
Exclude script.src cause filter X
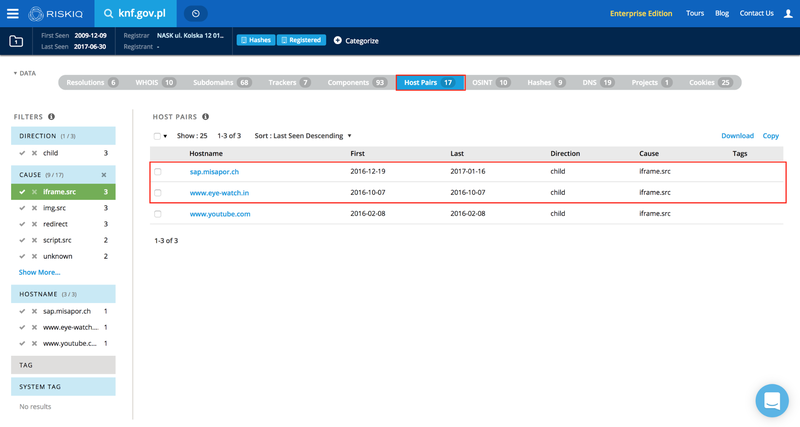(x=34, y=240)
